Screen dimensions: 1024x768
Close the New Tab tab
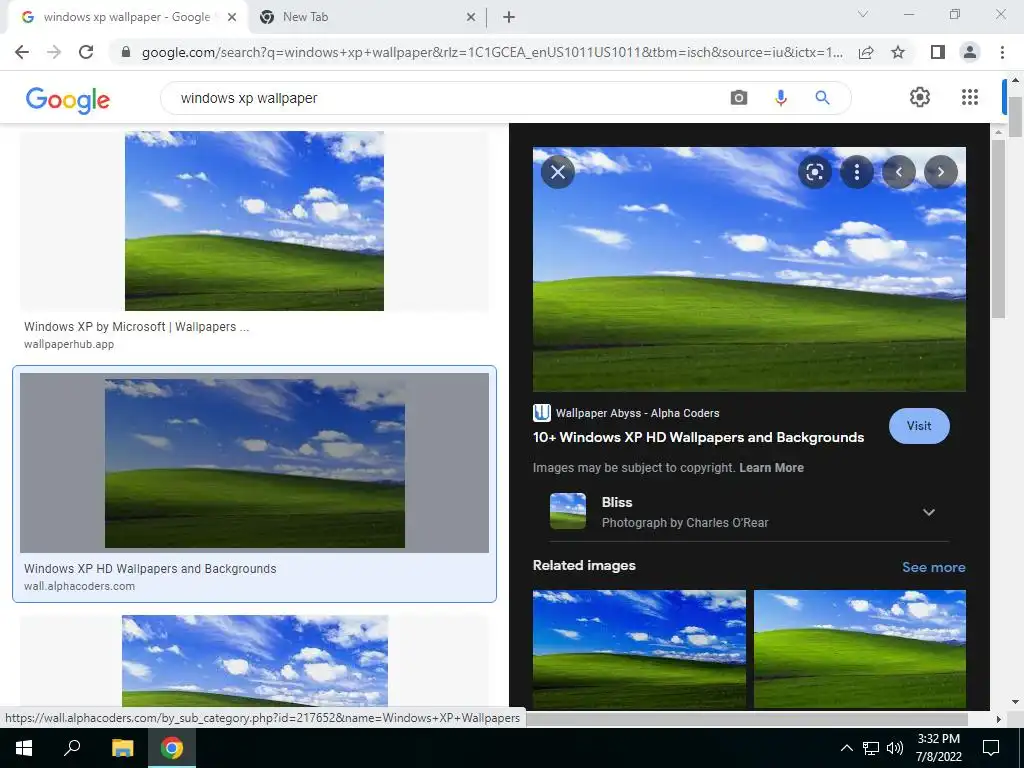471,18
